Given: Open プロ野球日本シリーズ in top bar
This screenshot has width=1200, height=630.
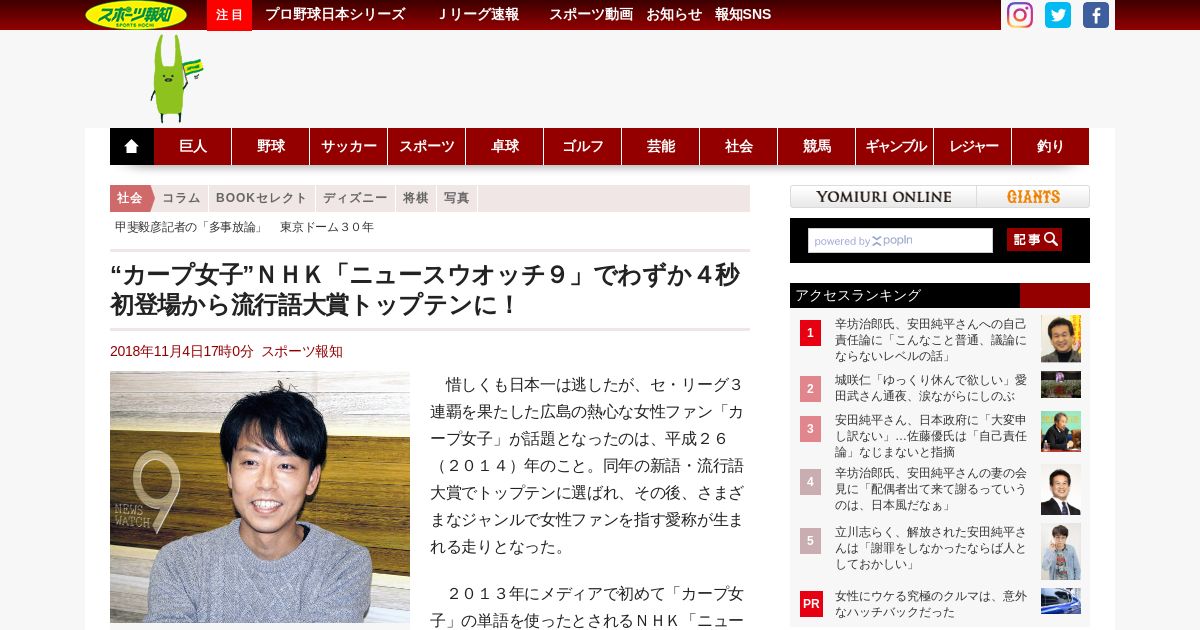Looking at the screenshot, I should coord(335,14).
